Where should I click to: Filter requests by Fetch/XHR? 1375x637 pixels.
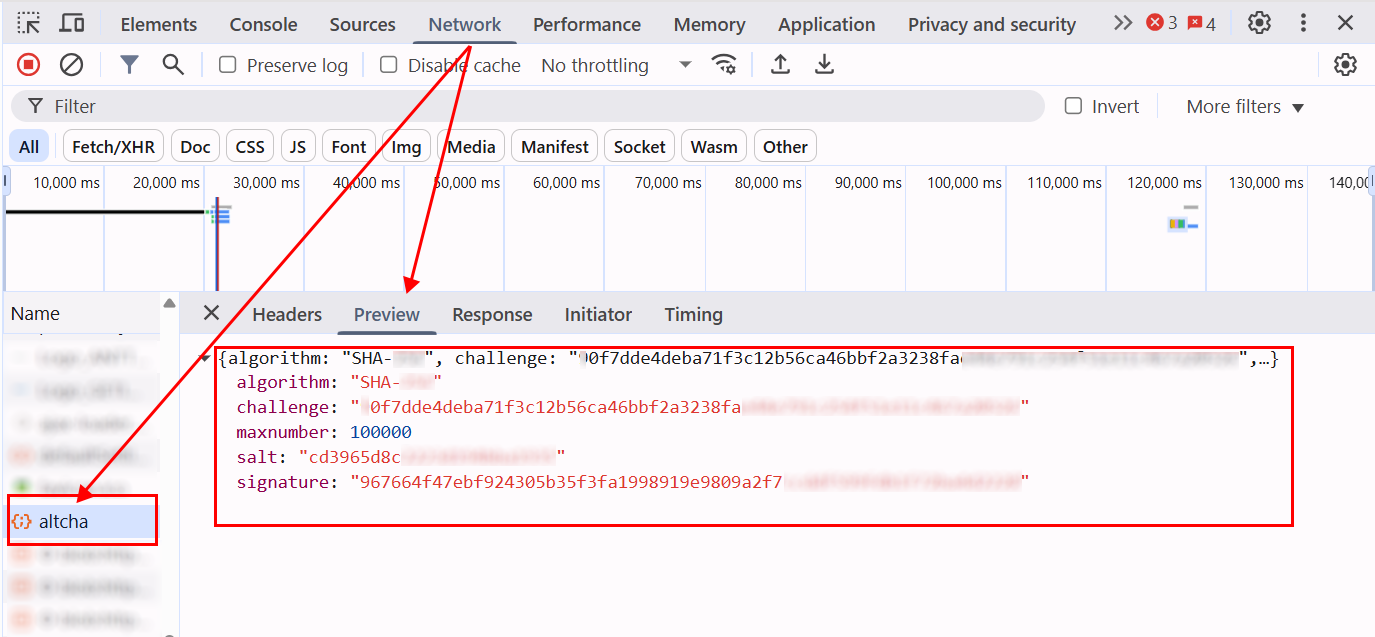click(x=113, y=147)
